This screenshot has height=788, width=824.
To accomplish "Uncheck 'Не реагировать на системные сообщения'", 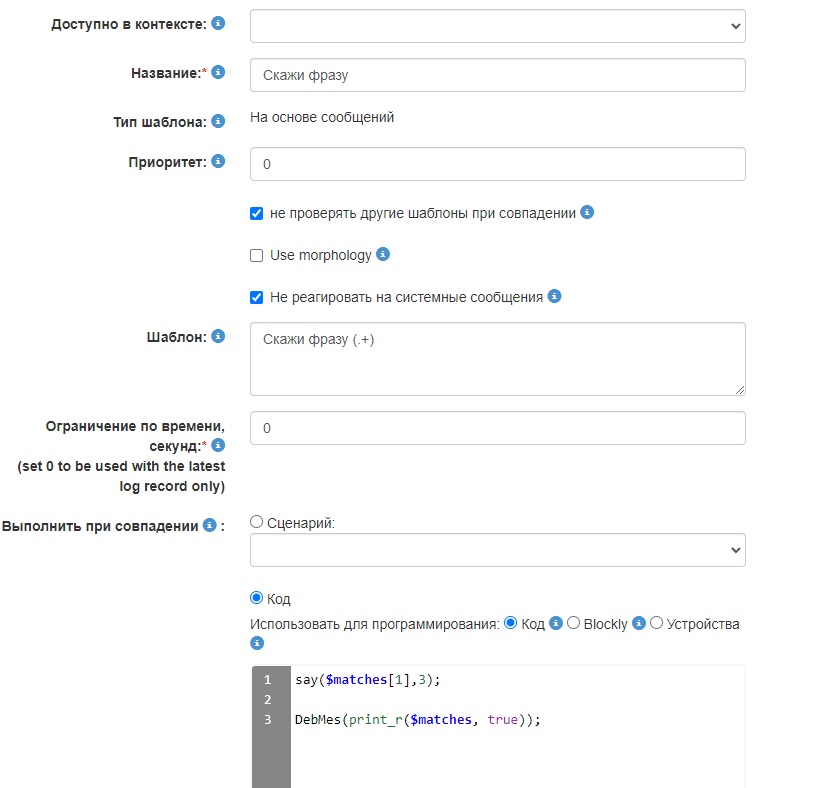I will [x=257, y=297].
